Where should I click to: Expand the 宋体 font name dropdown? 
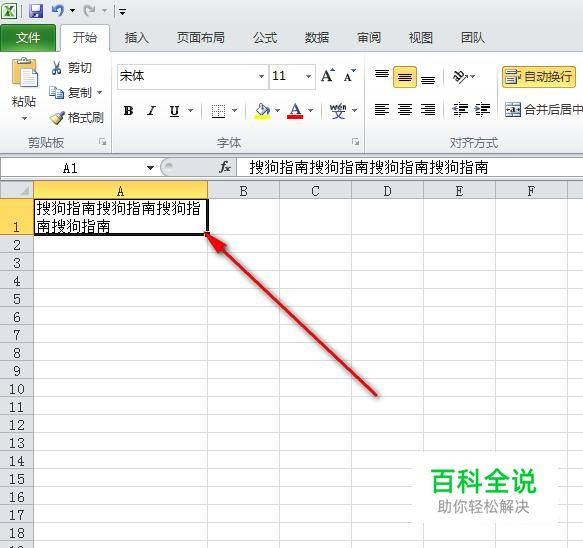tap(261, 76)
